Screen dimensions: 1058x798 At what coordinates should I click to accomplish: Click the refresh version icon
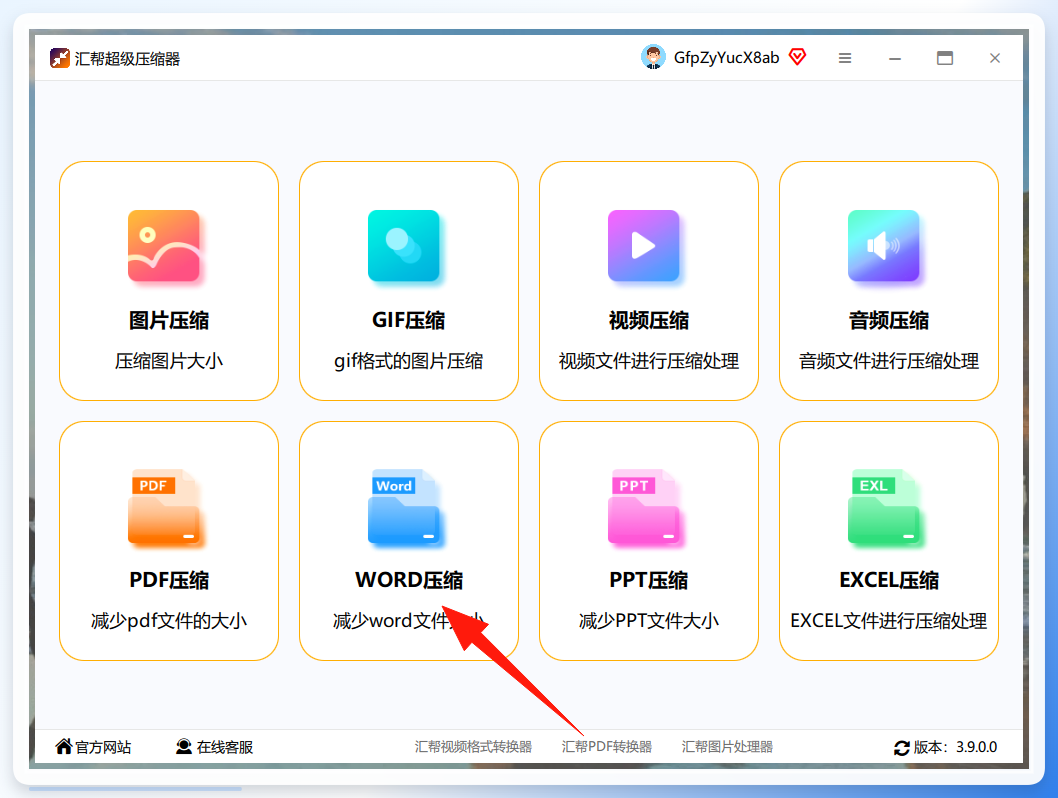click(901, 747)
